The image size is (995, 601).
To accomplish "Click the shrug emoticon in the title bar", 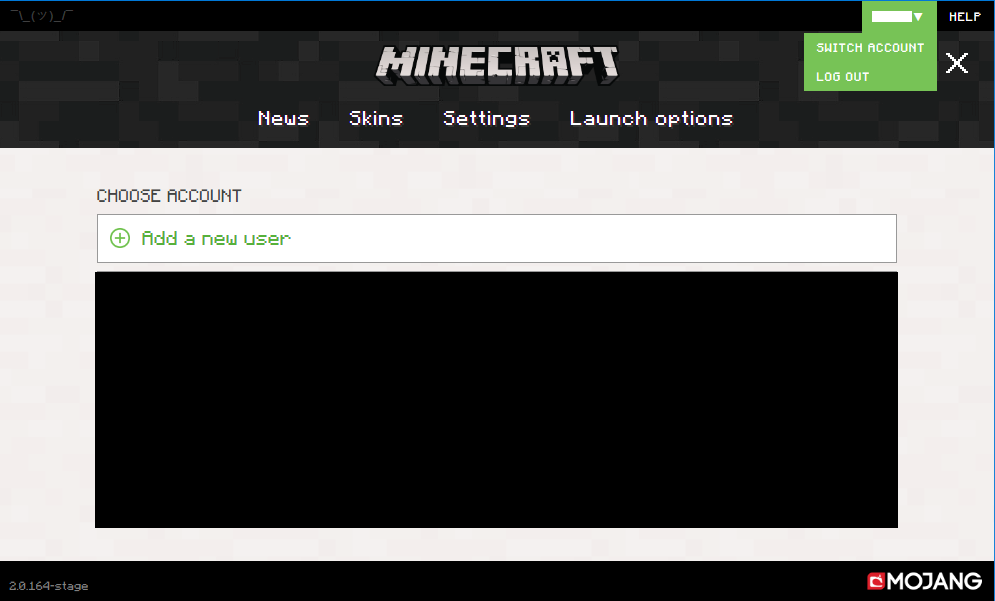I will (x=42, y=16).
